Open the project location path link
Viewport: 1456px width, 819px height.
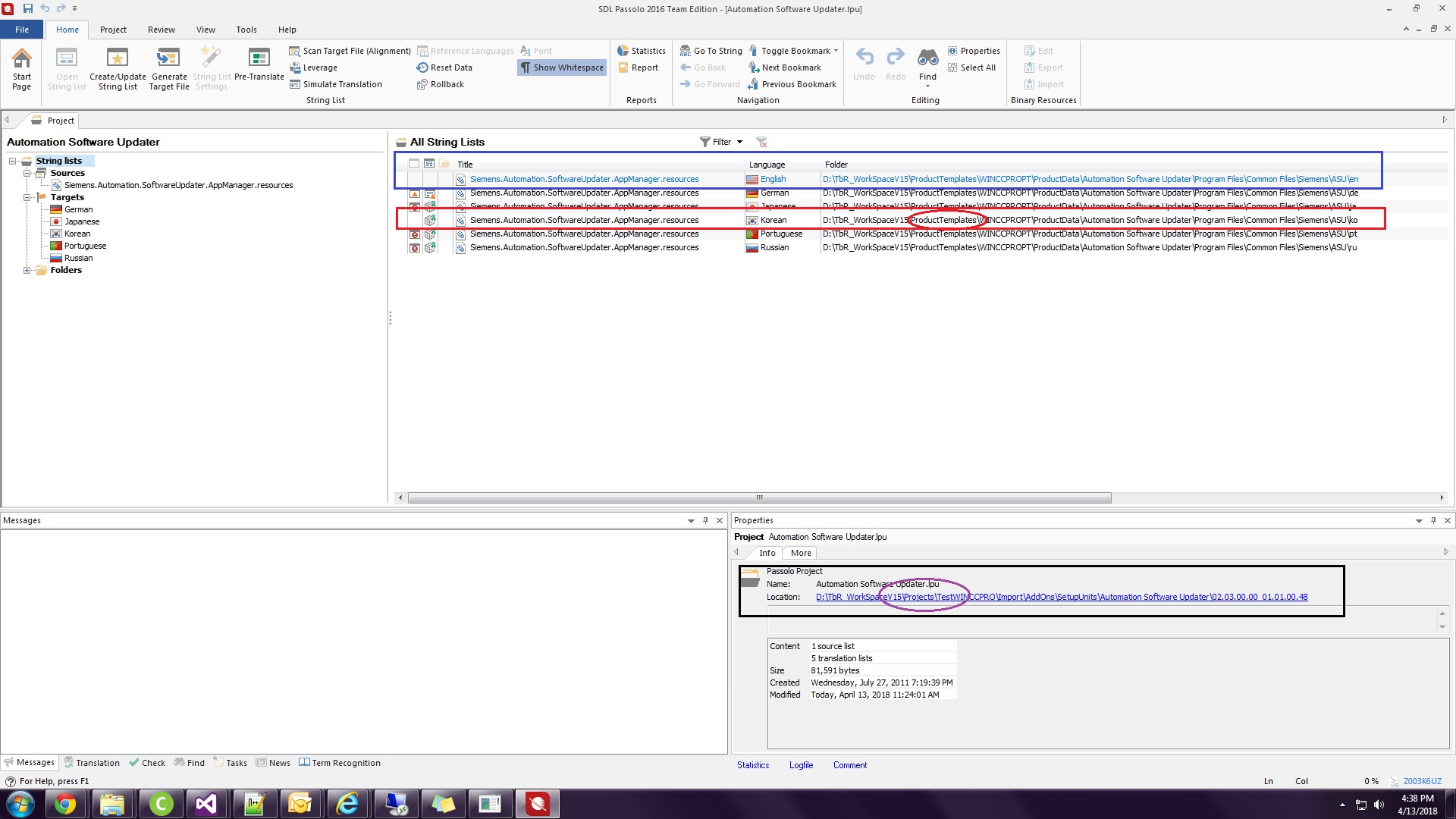[x=1061, y=597]
